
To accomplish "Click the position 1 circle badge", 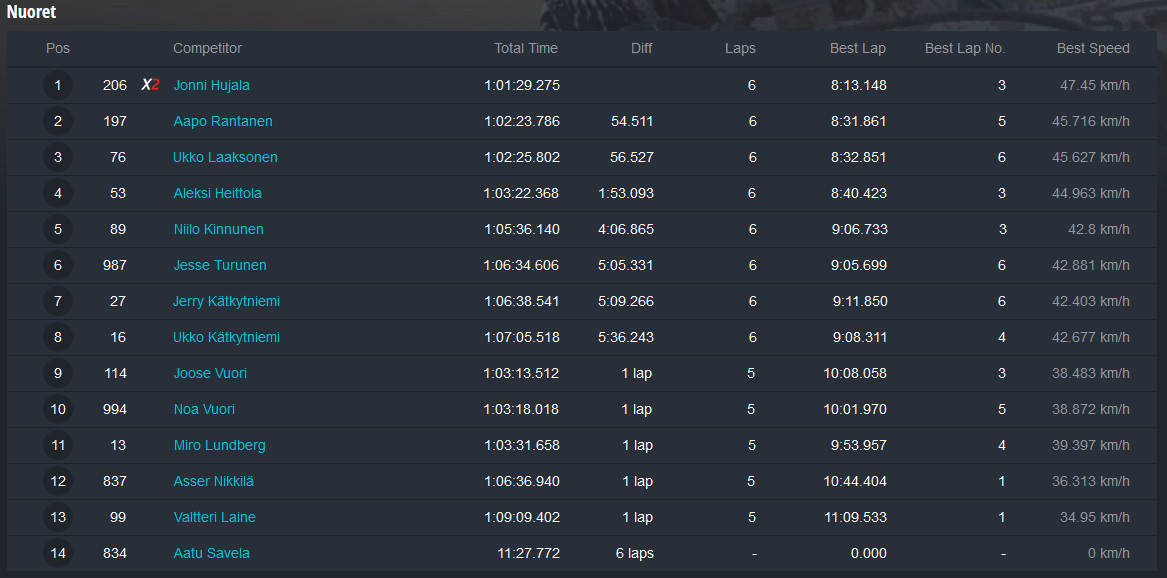I will click(58, 85).
